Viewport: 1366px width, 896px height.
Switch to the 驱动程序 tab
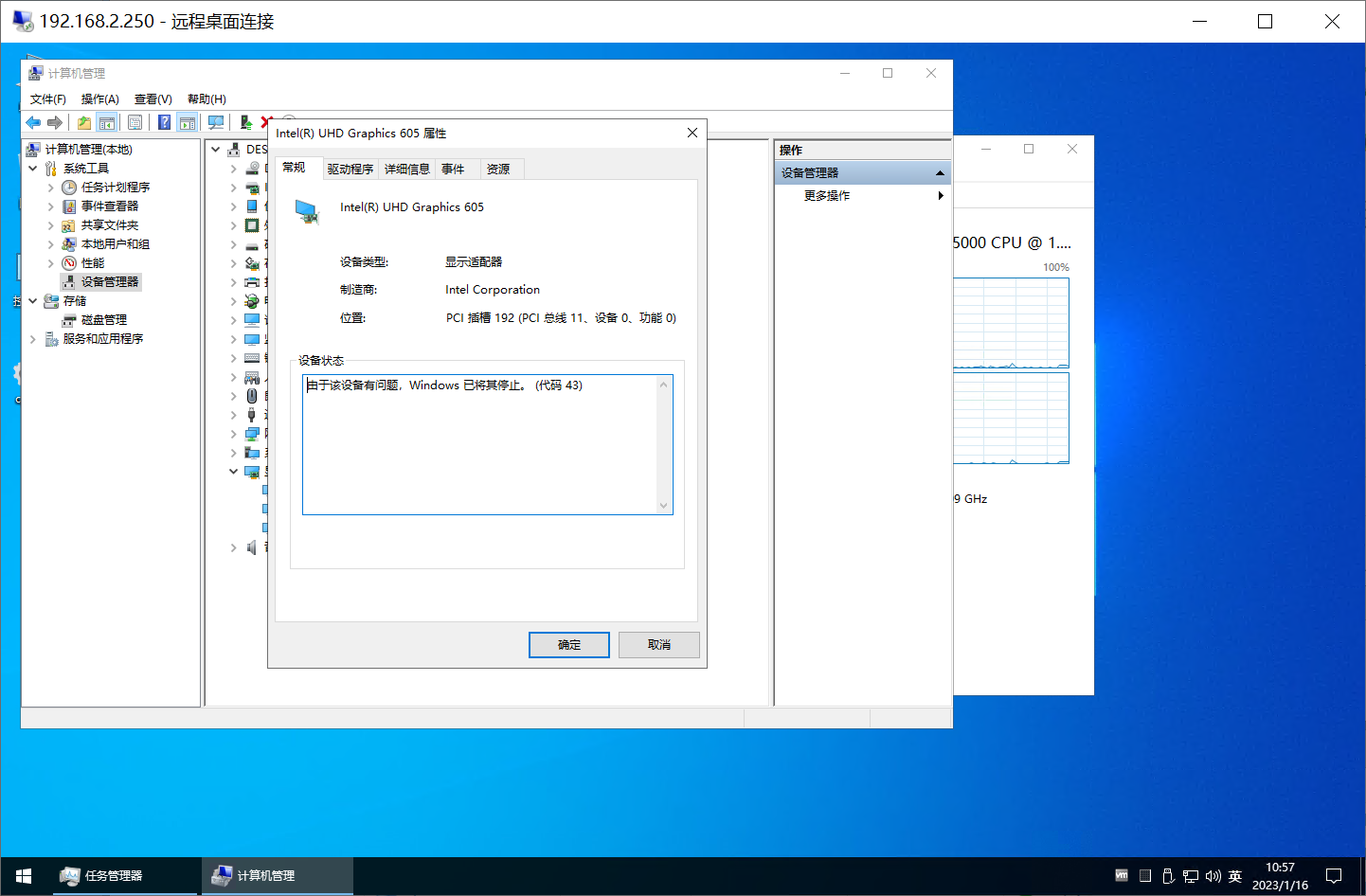click(350, 170)
